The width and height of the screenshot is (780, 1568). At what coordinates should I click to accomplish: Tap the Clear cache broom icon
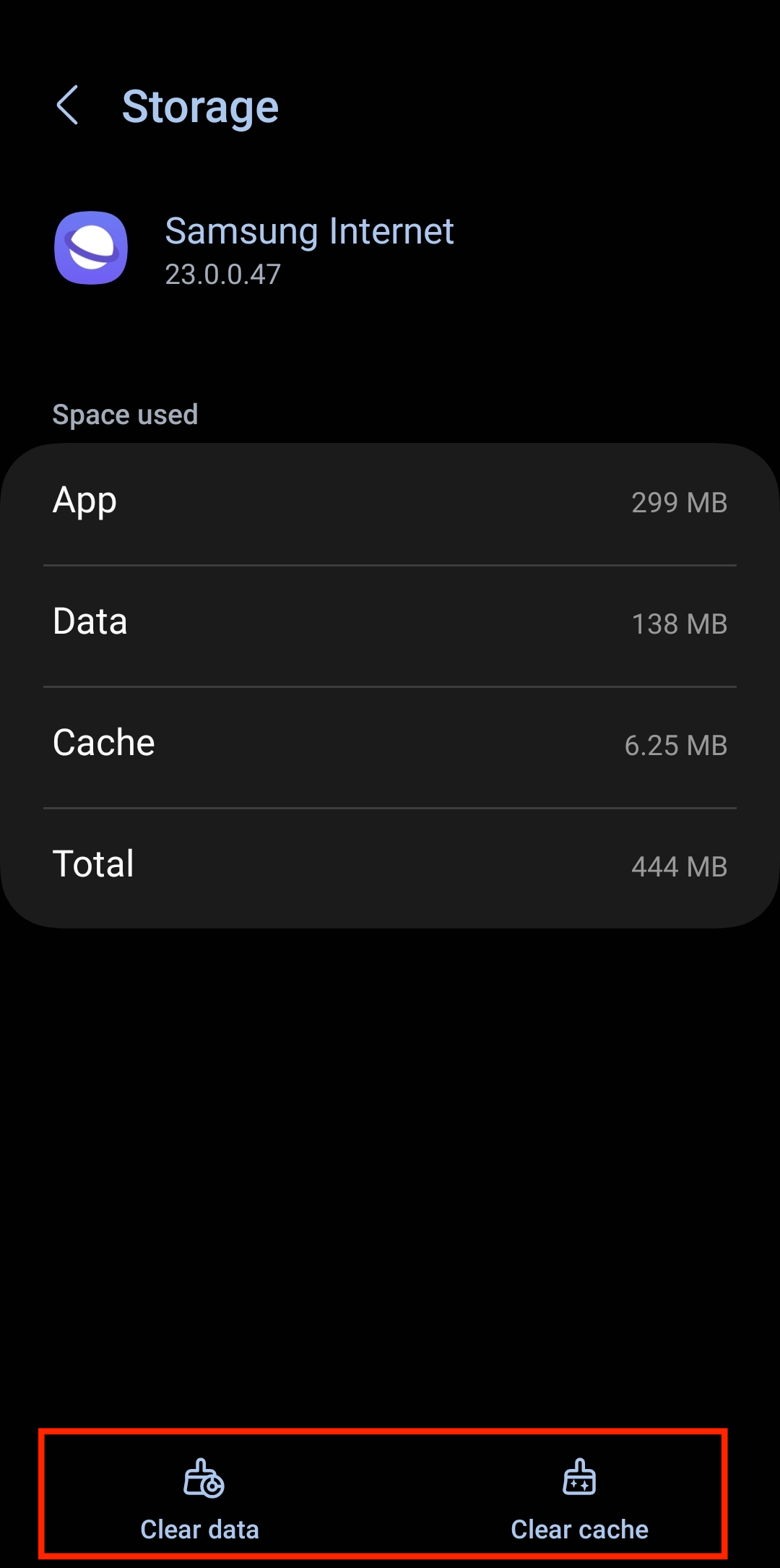[x=579, y=1476]
